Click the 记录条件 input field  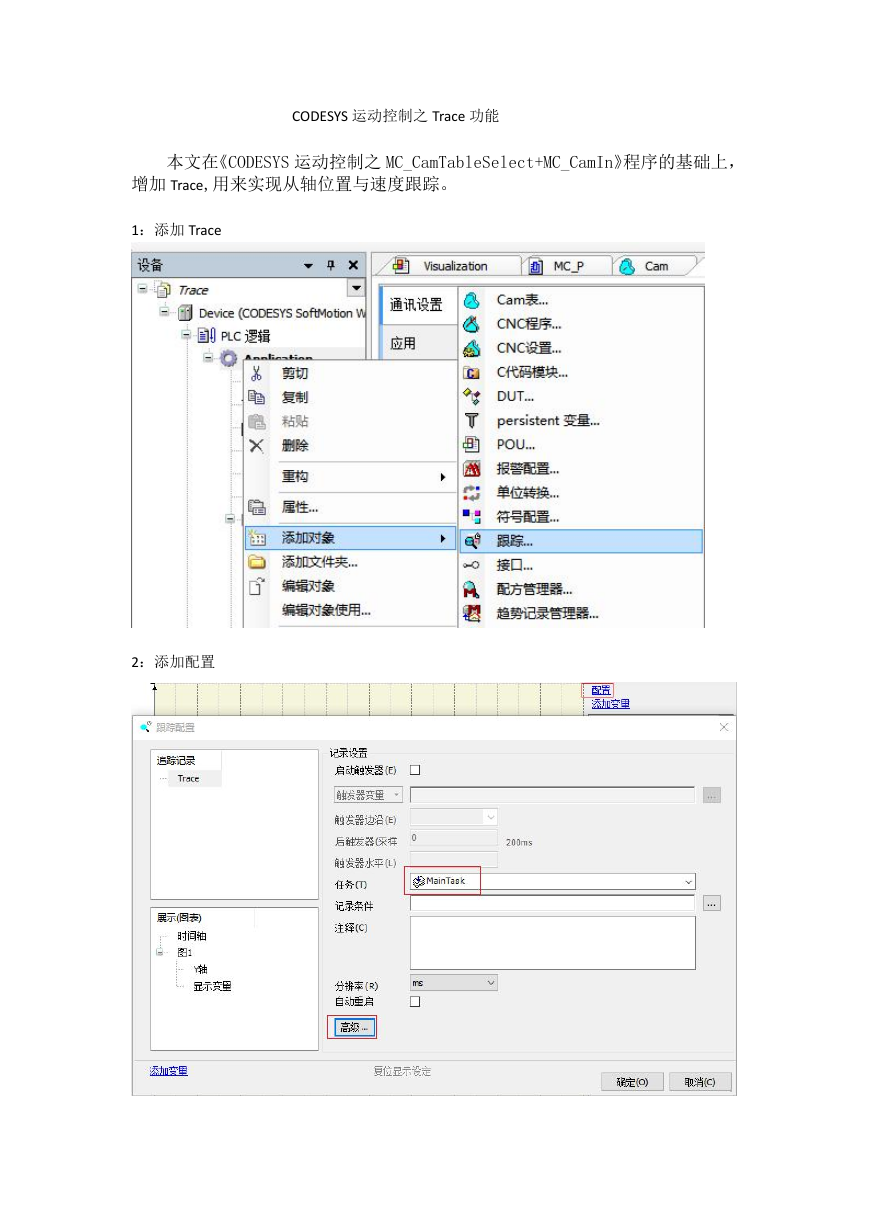pos(552,903)
